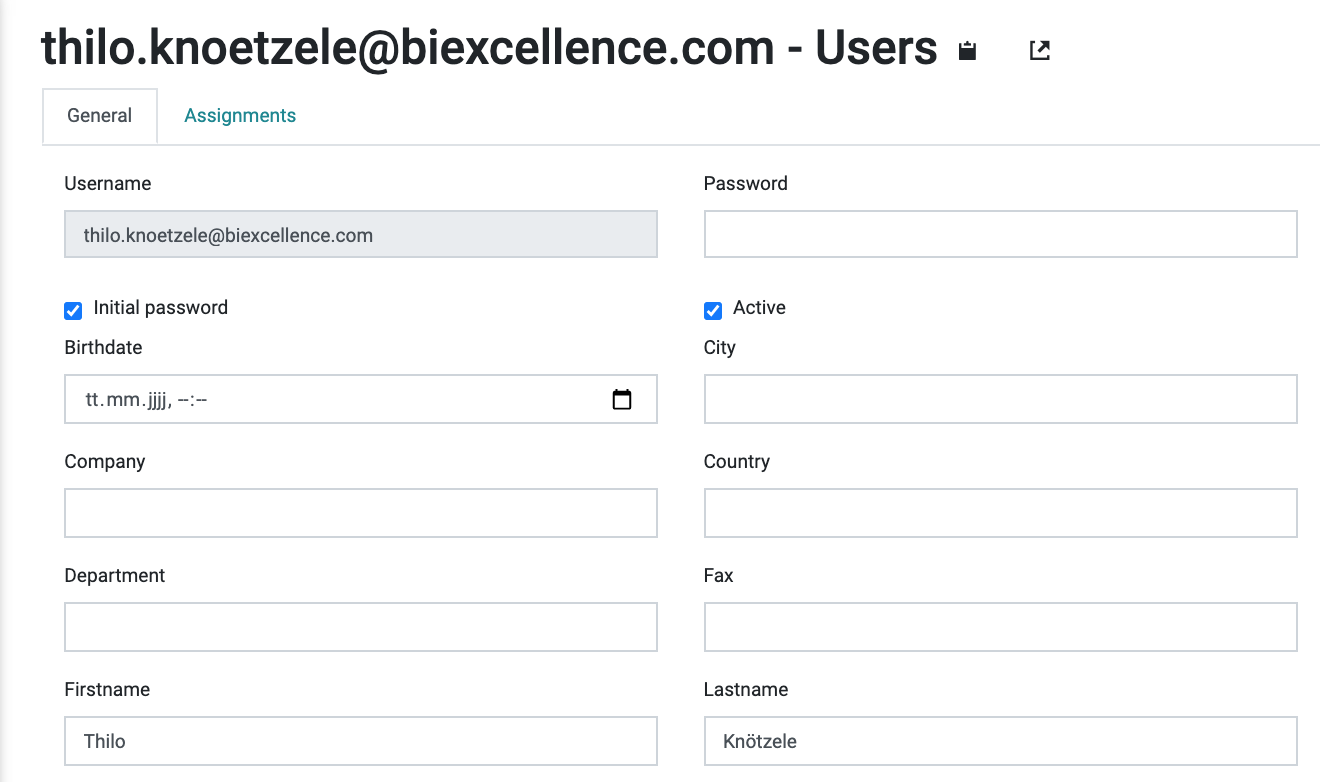Viewport: 1326px width, 782px height.
Task: Focus the City input field
Action: coord(1001,399)
